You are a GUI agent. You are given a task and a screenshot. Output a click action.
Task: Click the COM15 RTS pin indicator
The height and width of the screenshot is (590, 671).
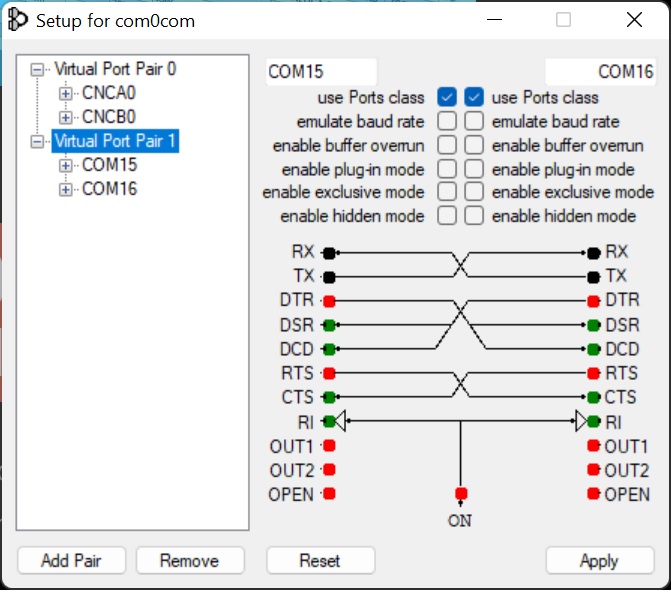coord(329,373)
